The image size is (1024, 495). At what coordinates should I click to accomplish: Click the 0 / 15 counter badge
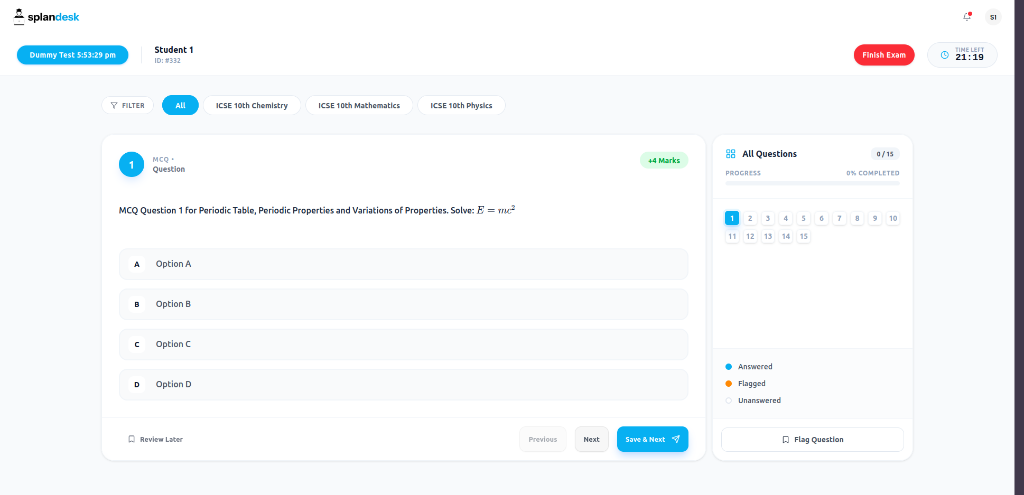[885, 154]
